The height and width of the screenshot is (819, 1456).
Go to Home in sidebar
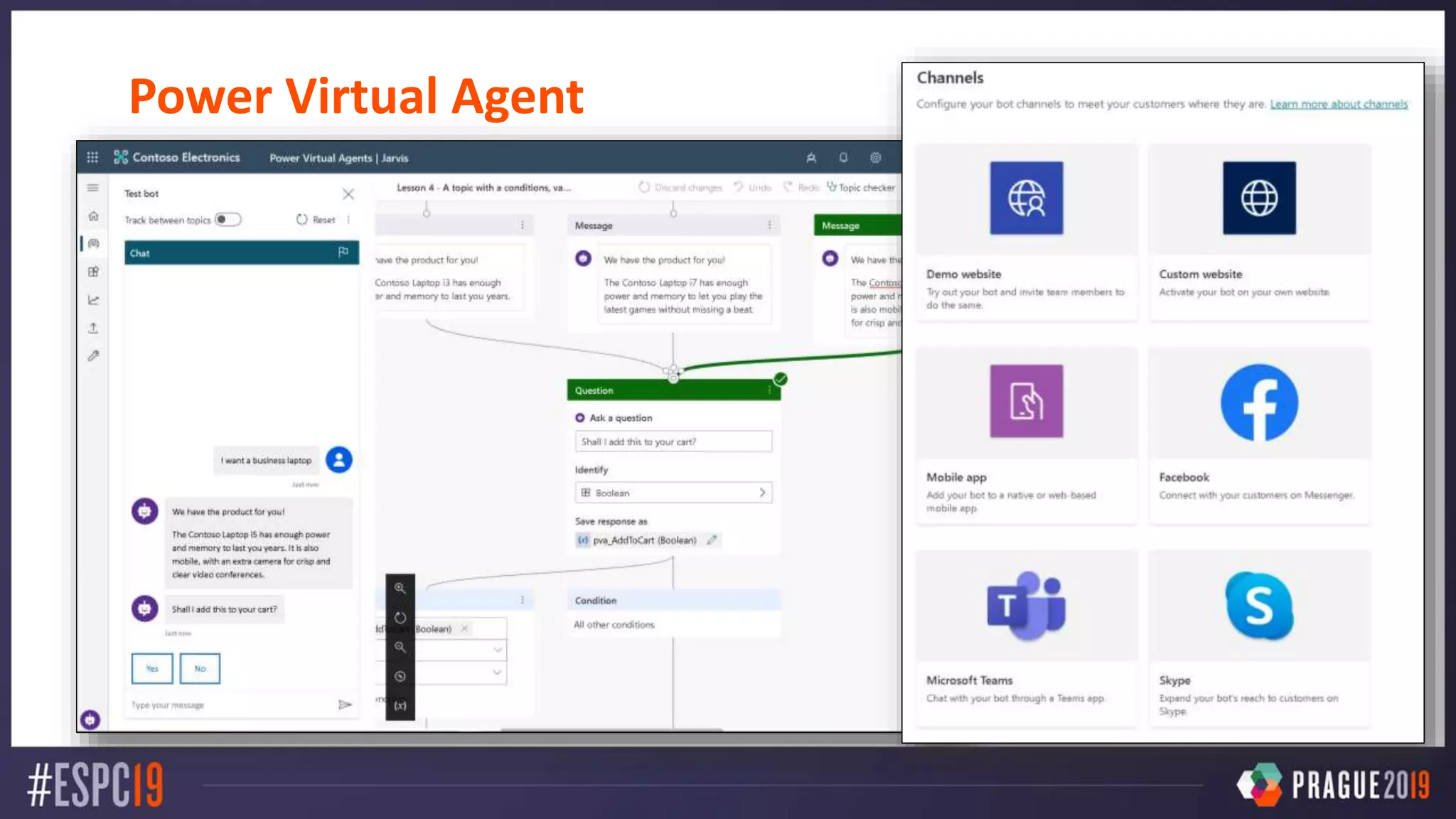(x=93, y=215)
